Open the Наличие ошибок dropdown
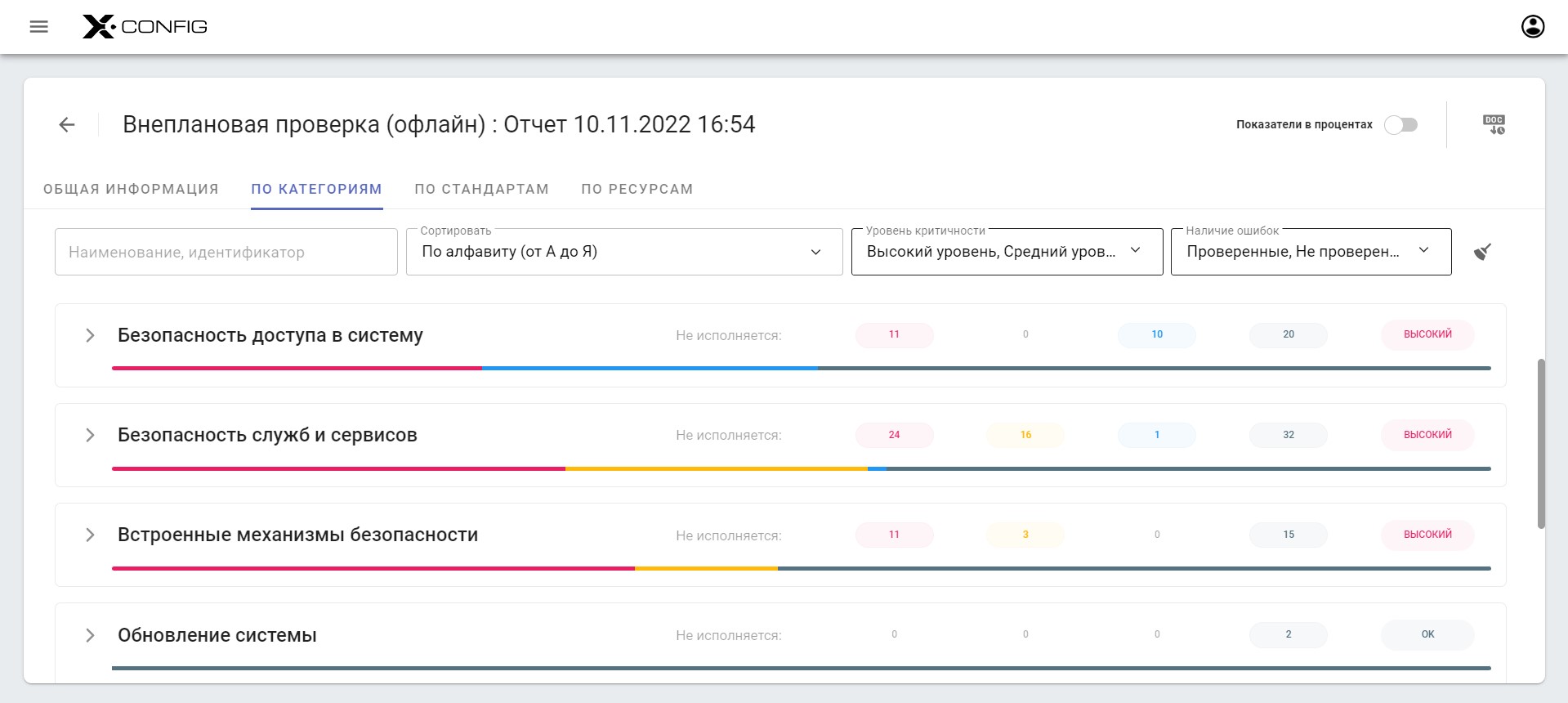This screenshot has height=703, width=1568. 1310,252
